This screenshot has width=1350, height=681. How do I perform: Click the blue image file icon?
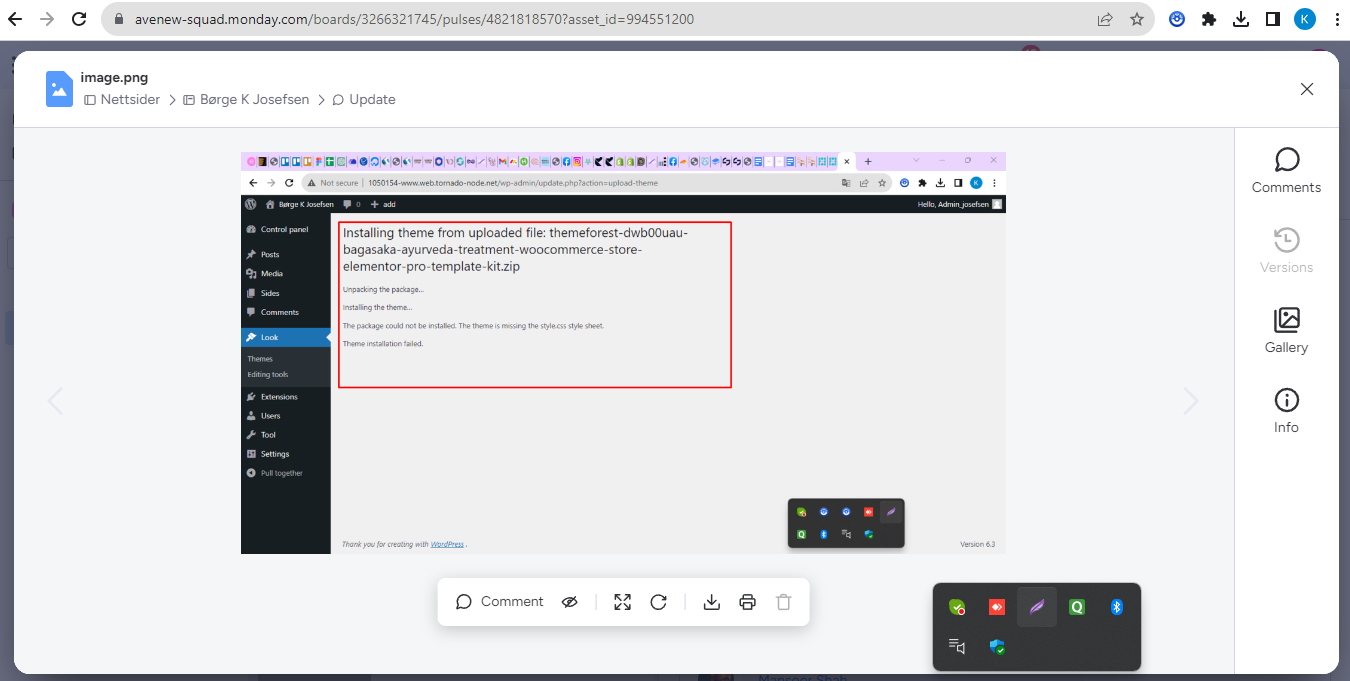coord(60,89)
